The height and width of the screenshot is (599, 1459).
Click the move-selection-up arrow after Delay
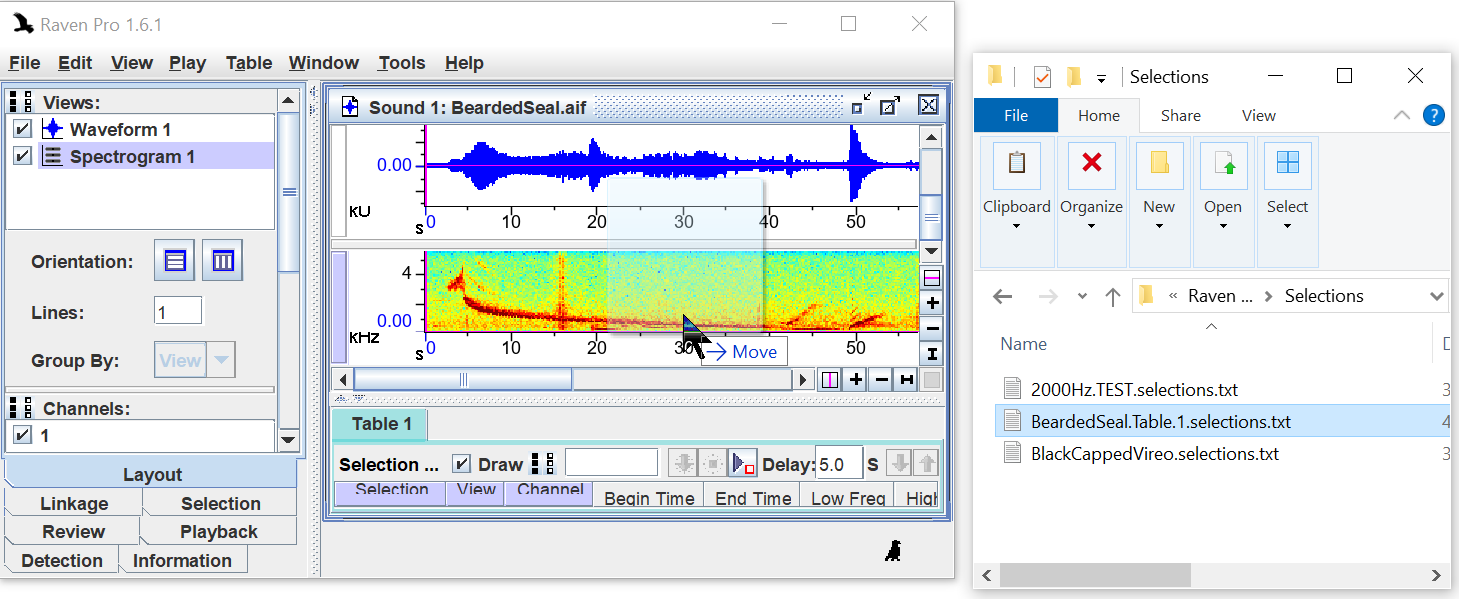pyautogui.click(x=927, y=463)
